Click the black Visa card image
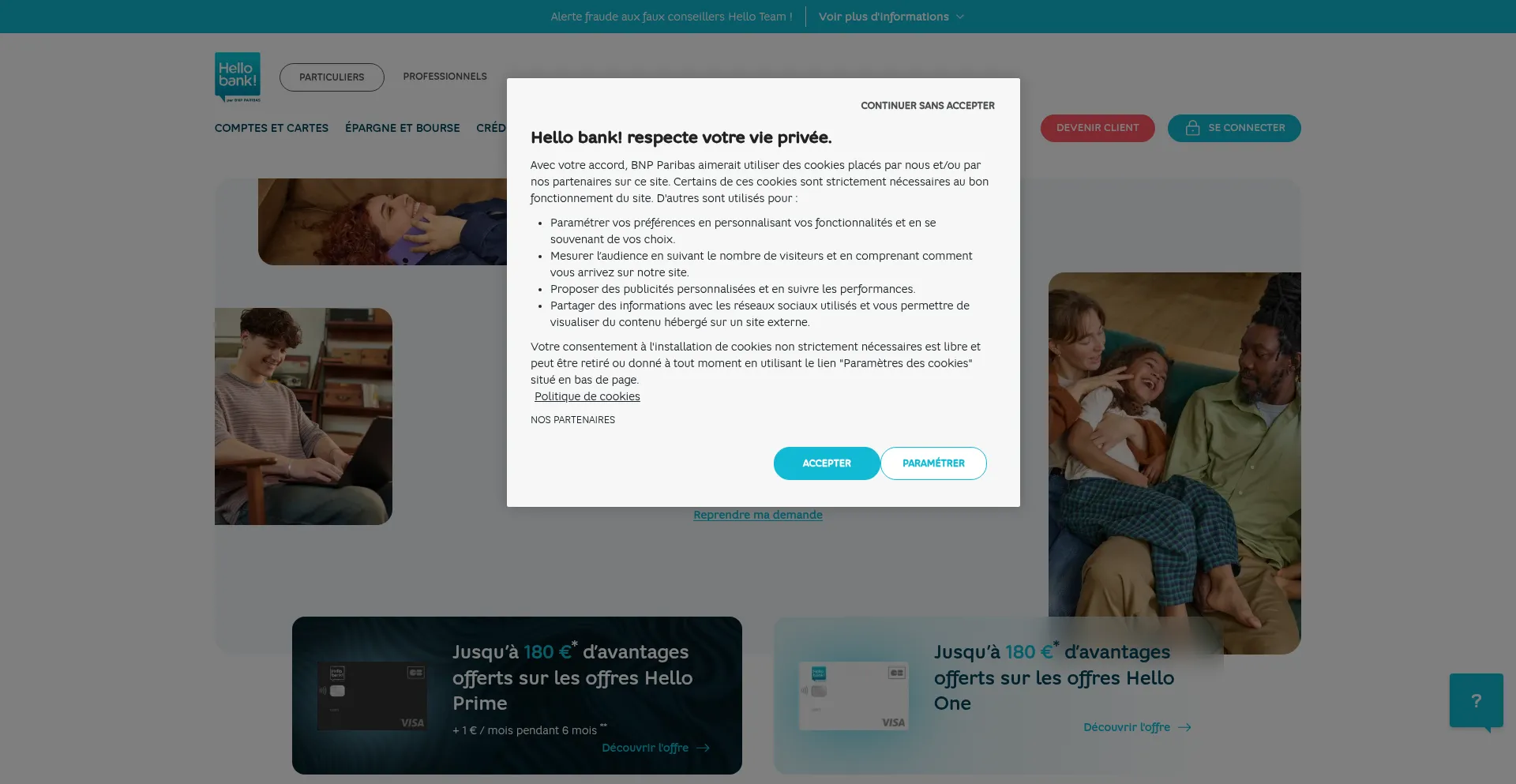Image resolution: width=1516 pixels, height=784 pixels. (372, 696)
